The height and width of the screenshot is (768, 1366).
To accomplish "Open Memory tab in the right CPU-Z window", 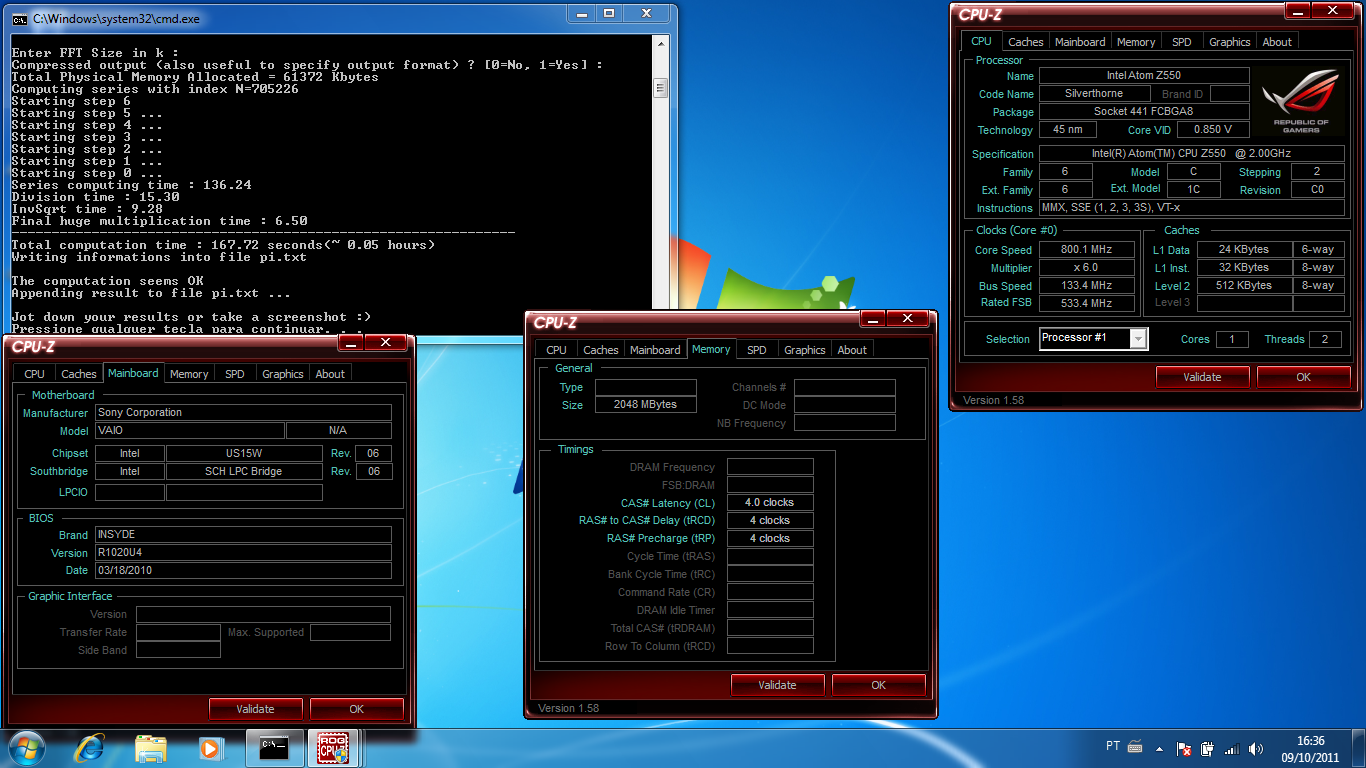I will [x=1136, y=42].
